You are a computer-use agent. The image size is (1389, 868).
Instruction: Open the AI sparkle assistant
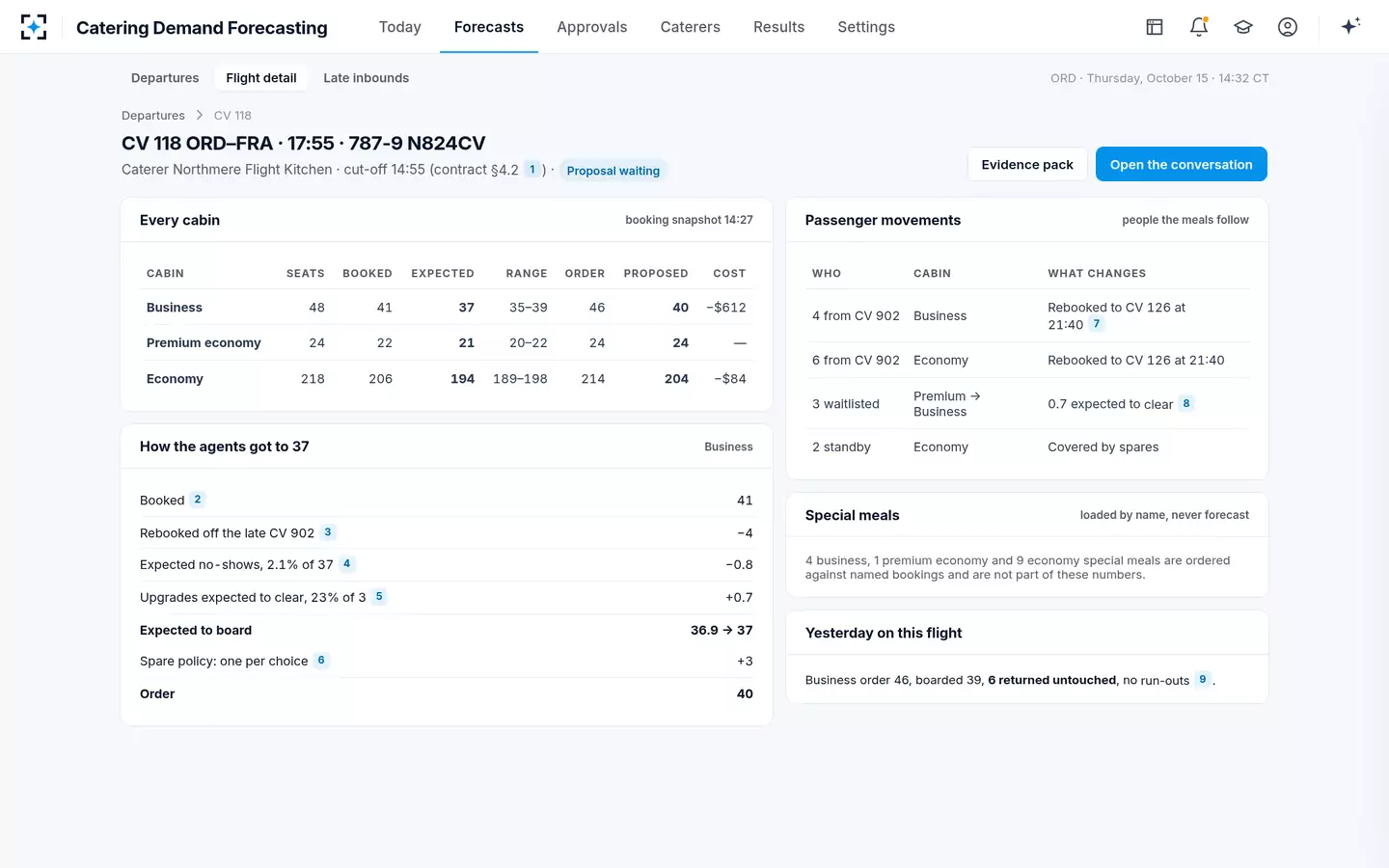tap(1350, 26)
